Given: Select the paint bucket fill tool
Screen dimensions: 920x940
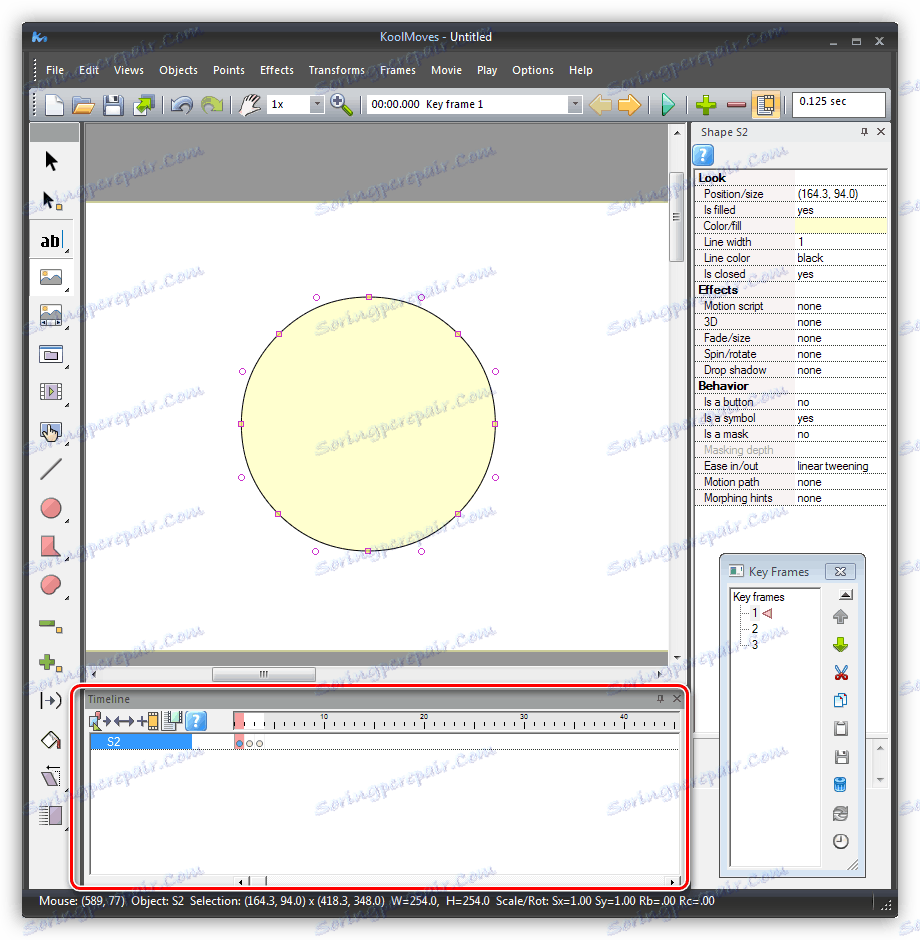Looking at the screenshot, I should tap(51, 740).
